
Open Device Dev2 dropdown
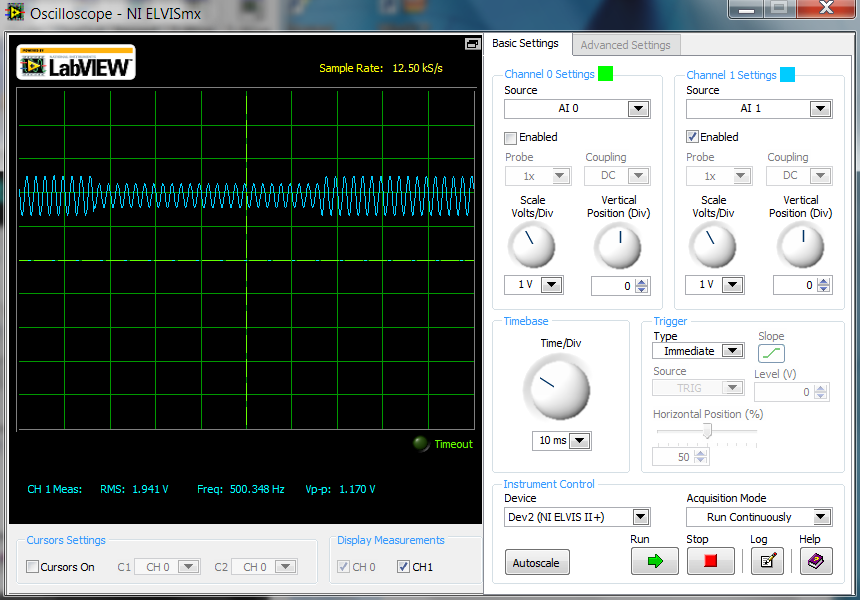[x=641, y=517]
